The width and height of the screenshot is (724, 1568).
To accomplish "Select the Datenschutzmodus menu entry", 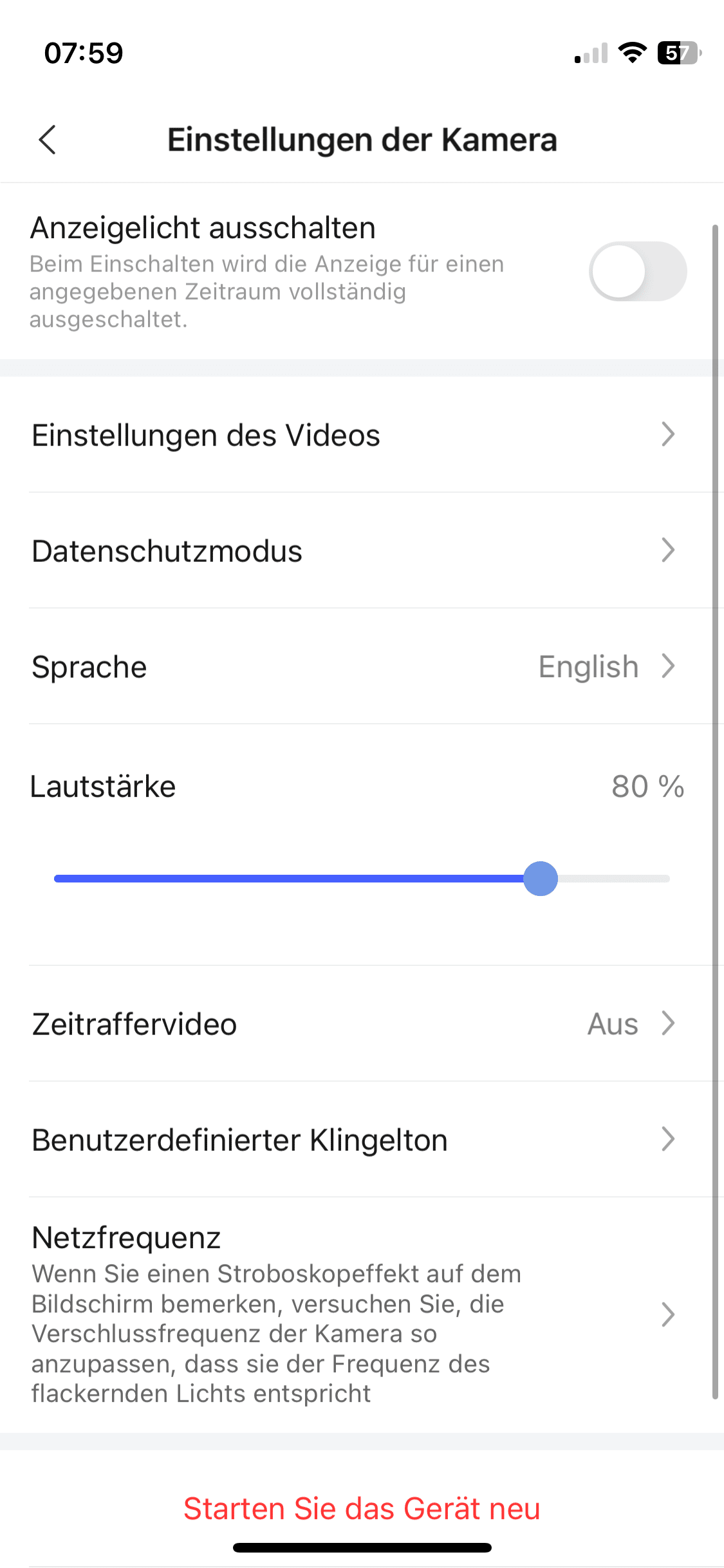I will pyautogui.click(x=167, y=551).
